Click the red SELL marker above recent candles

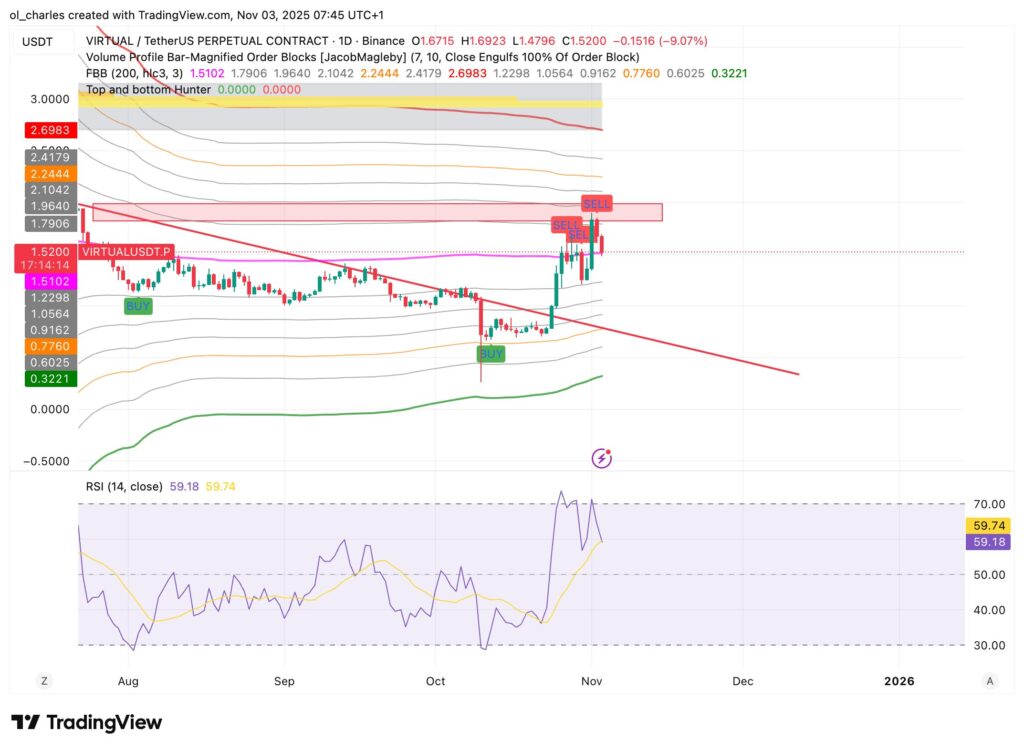(x=596, y=202)
